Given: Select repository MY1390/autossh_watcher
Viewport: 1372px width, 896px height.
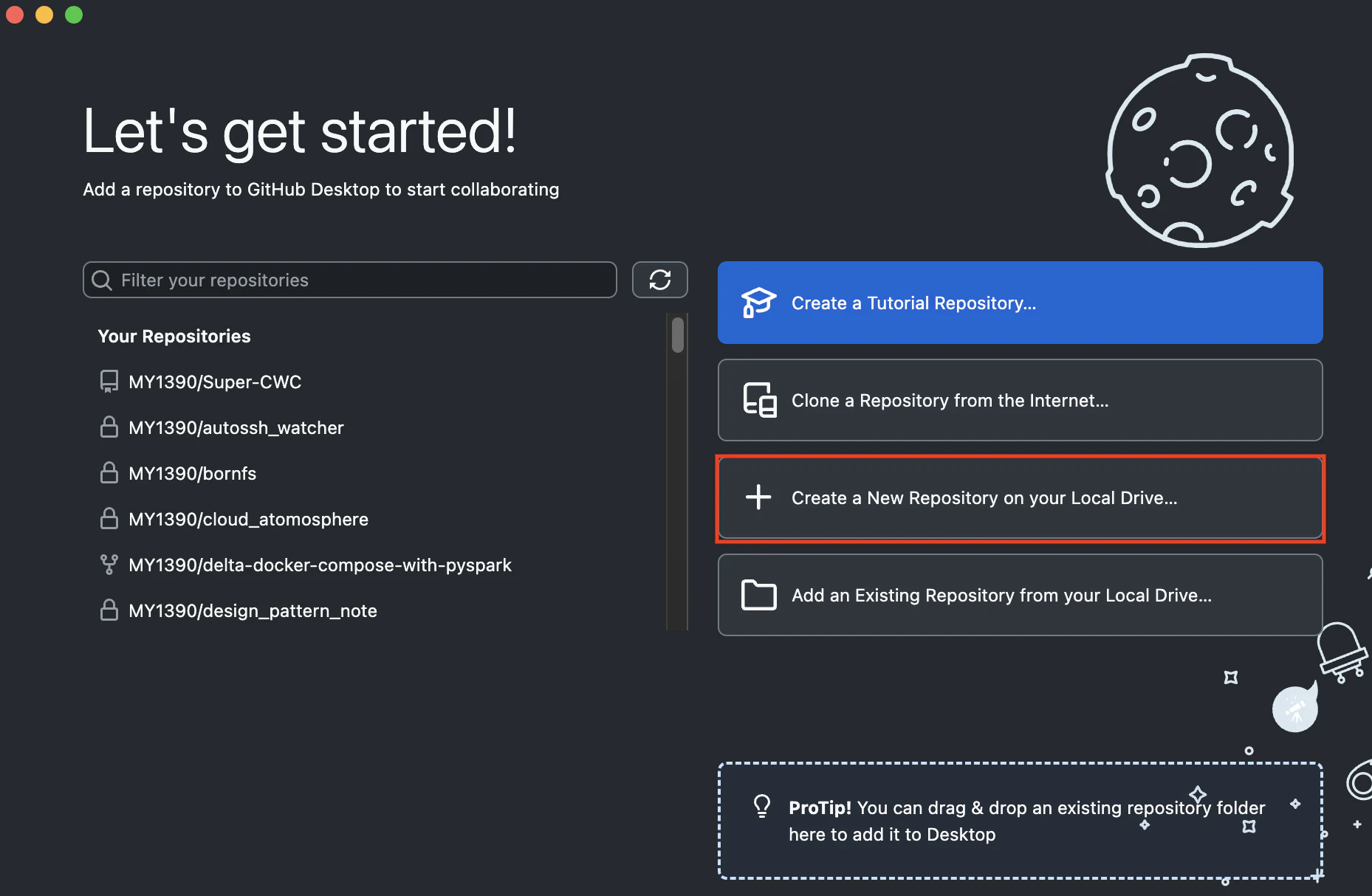Looking at the screenshot, I should click(x=375, y=427).
